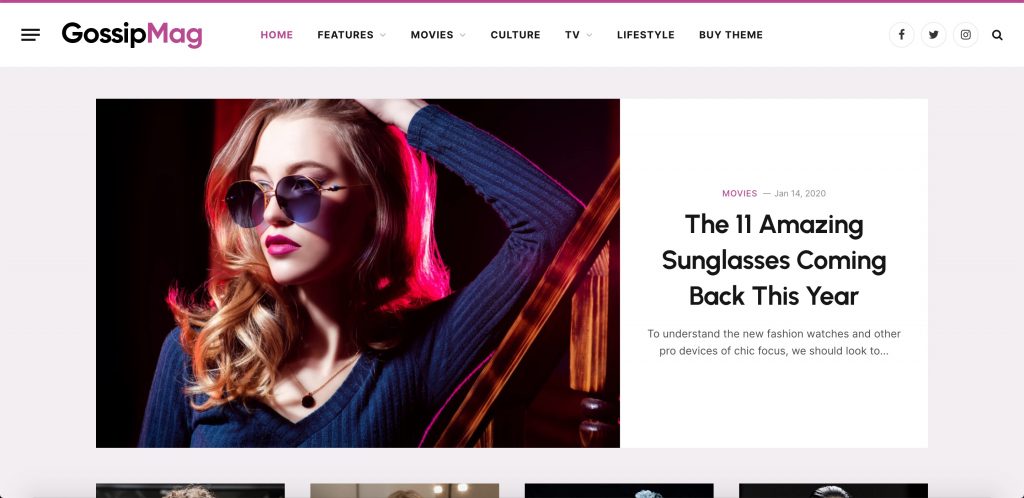Image resolution: width=1024 pixels, height=498 pixels.
Task: Open the first post thumbnail at bottom left
Action: pyautogui.click(x=190, y=491)
